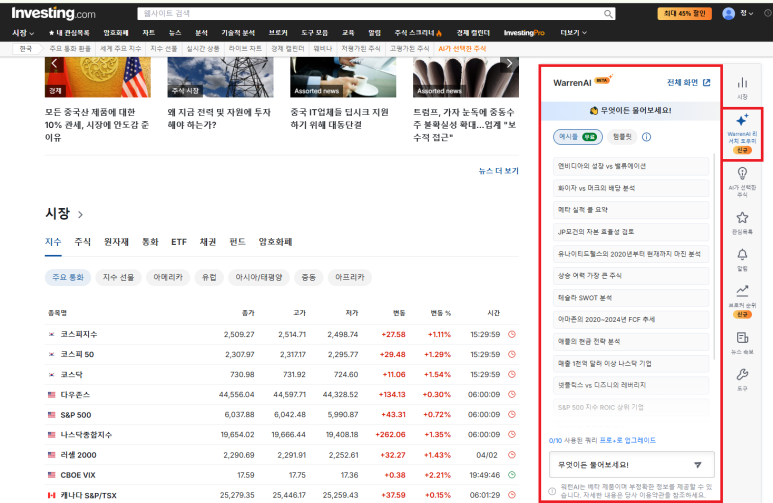The height and width of the screenshot is (503, 773).
Task: Open the account dropdown chevron
Action: [751, 14]
